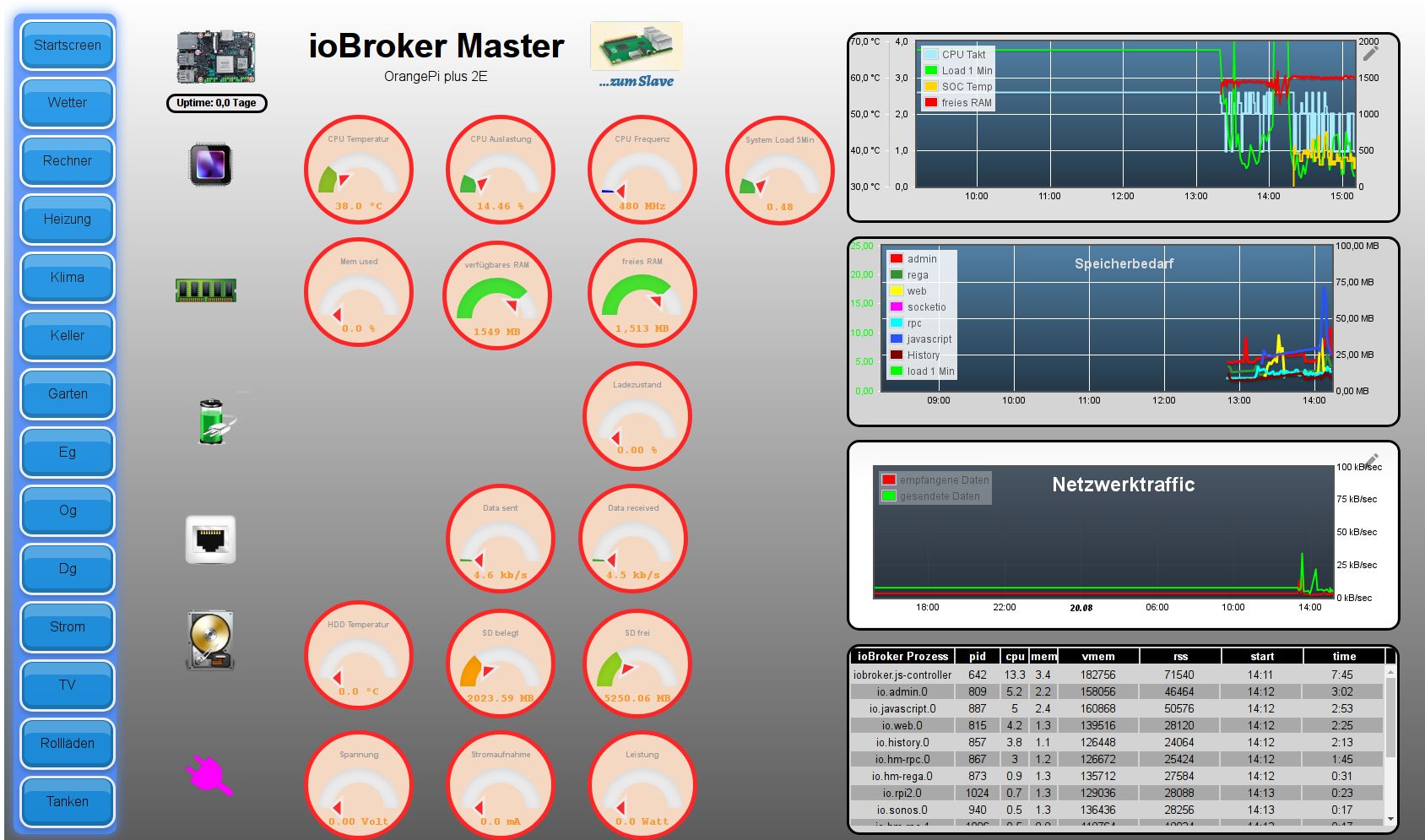Click the System Load 5Min gauge
This screenshot has width=1425, height=840.
(x=780, y=171)
